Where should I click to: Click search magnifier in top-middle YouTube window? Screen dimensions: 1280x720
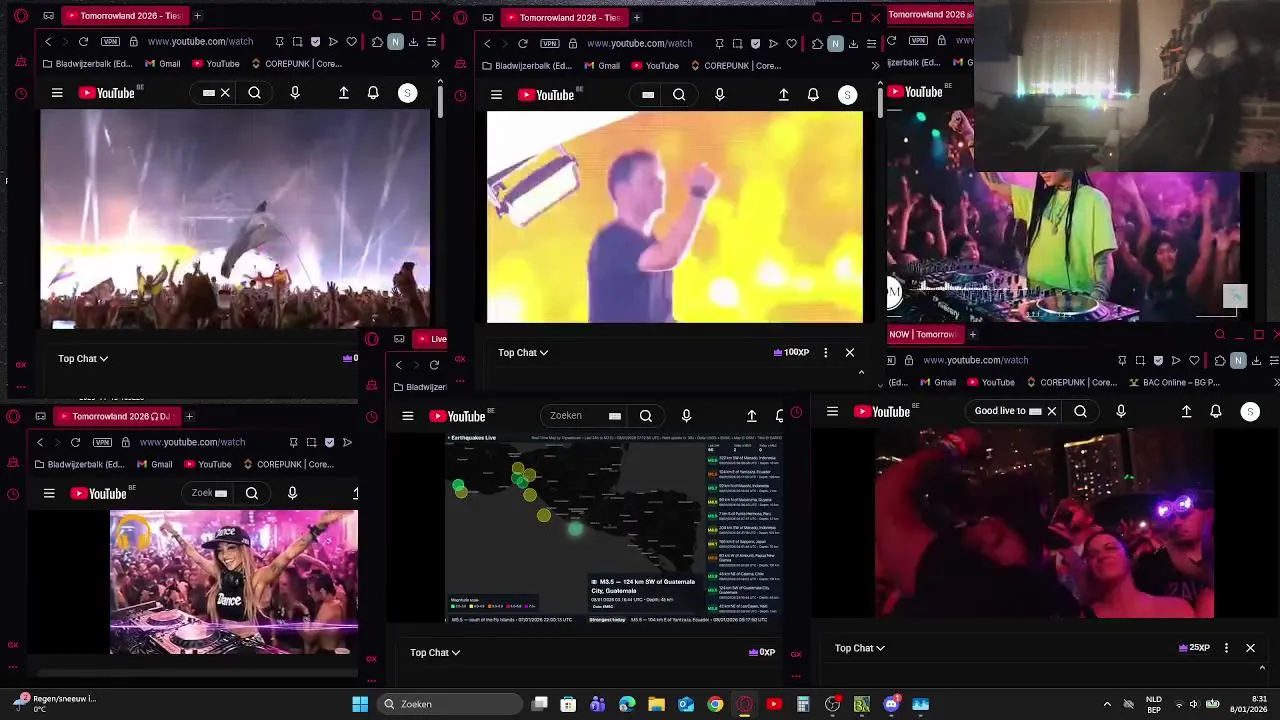pos(679,95)
